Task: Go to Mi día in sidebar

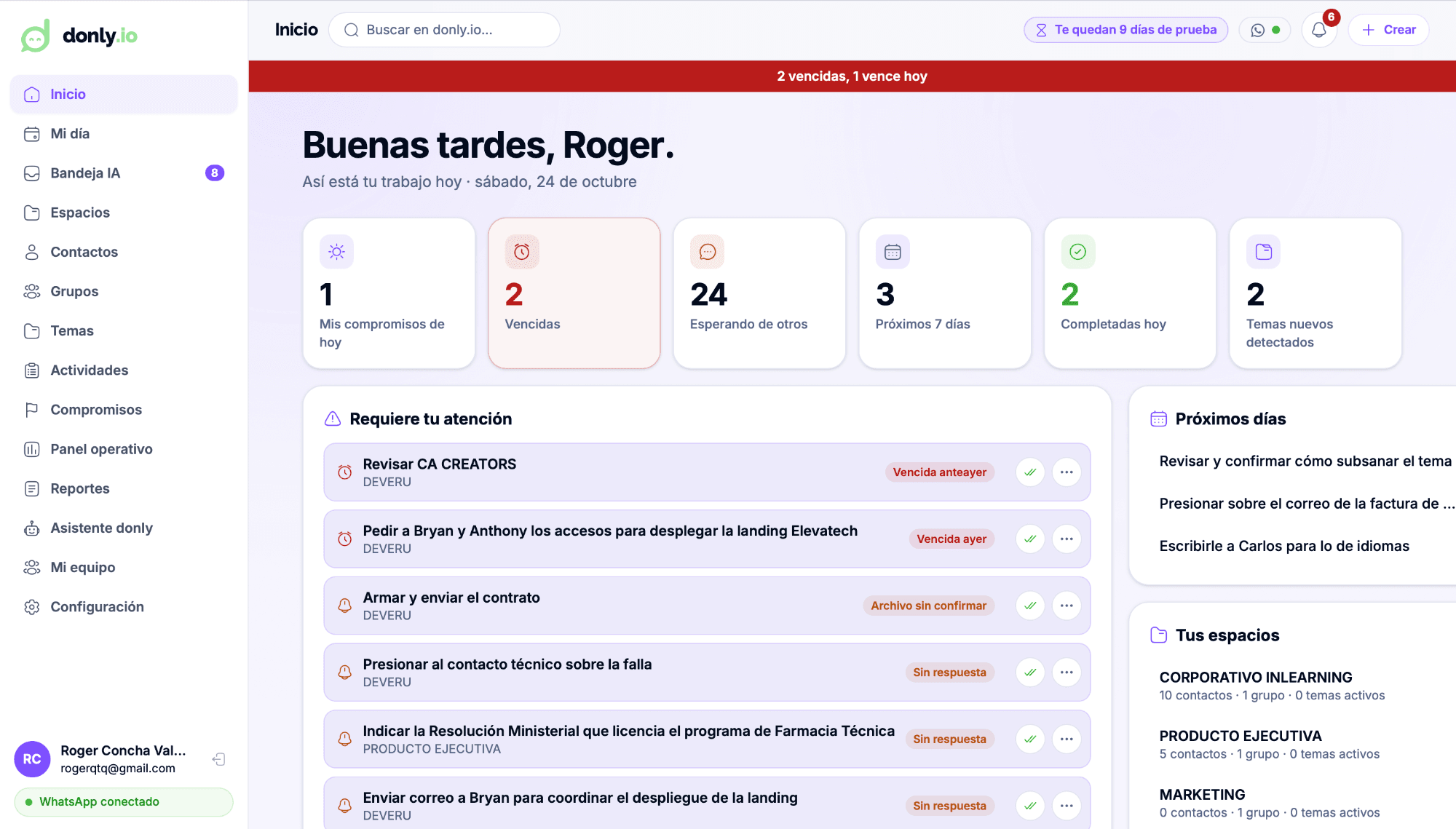Action: [124, 134]
